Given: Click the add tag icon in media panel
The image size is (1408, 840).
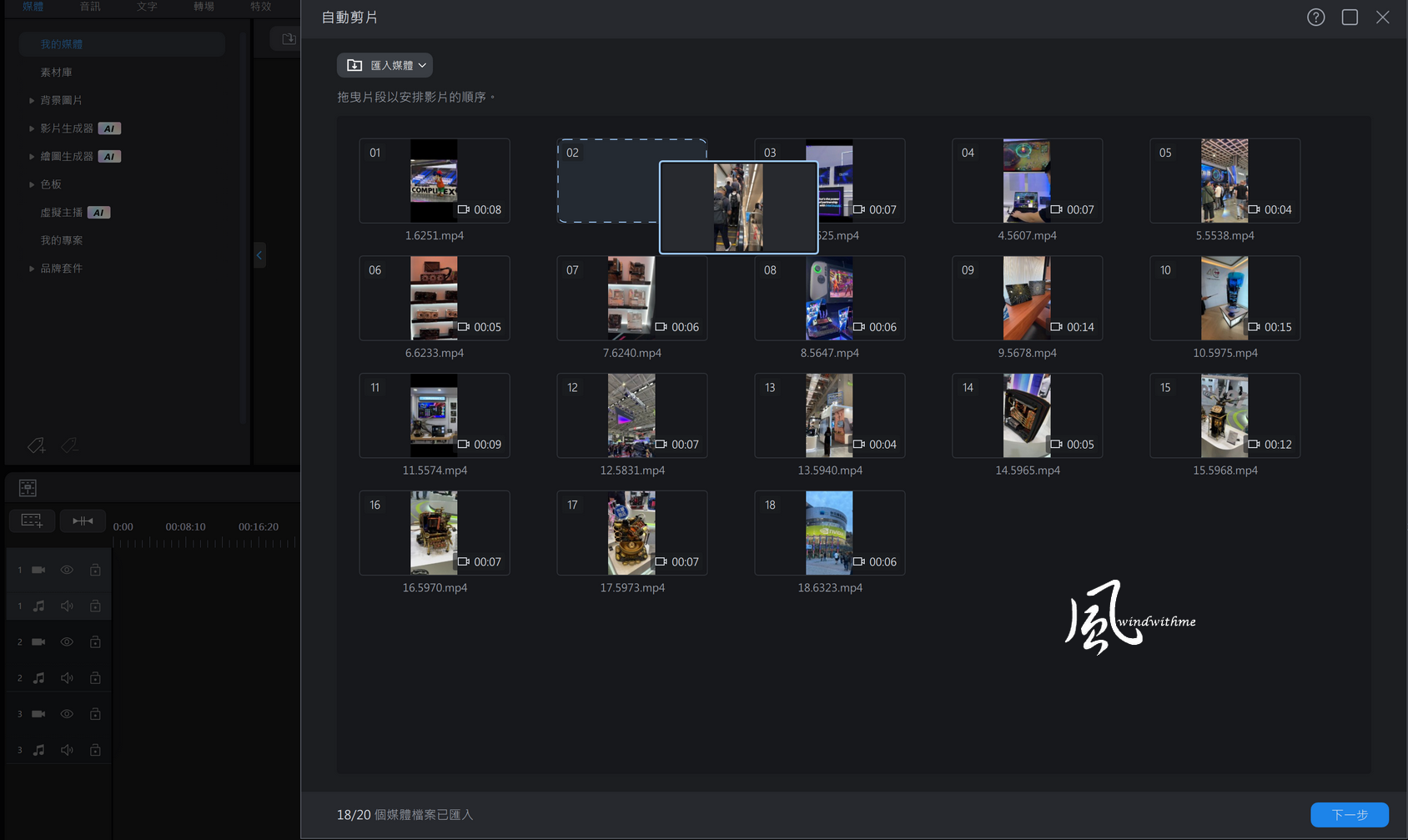Looking at the screenshot, I should 36,445.
